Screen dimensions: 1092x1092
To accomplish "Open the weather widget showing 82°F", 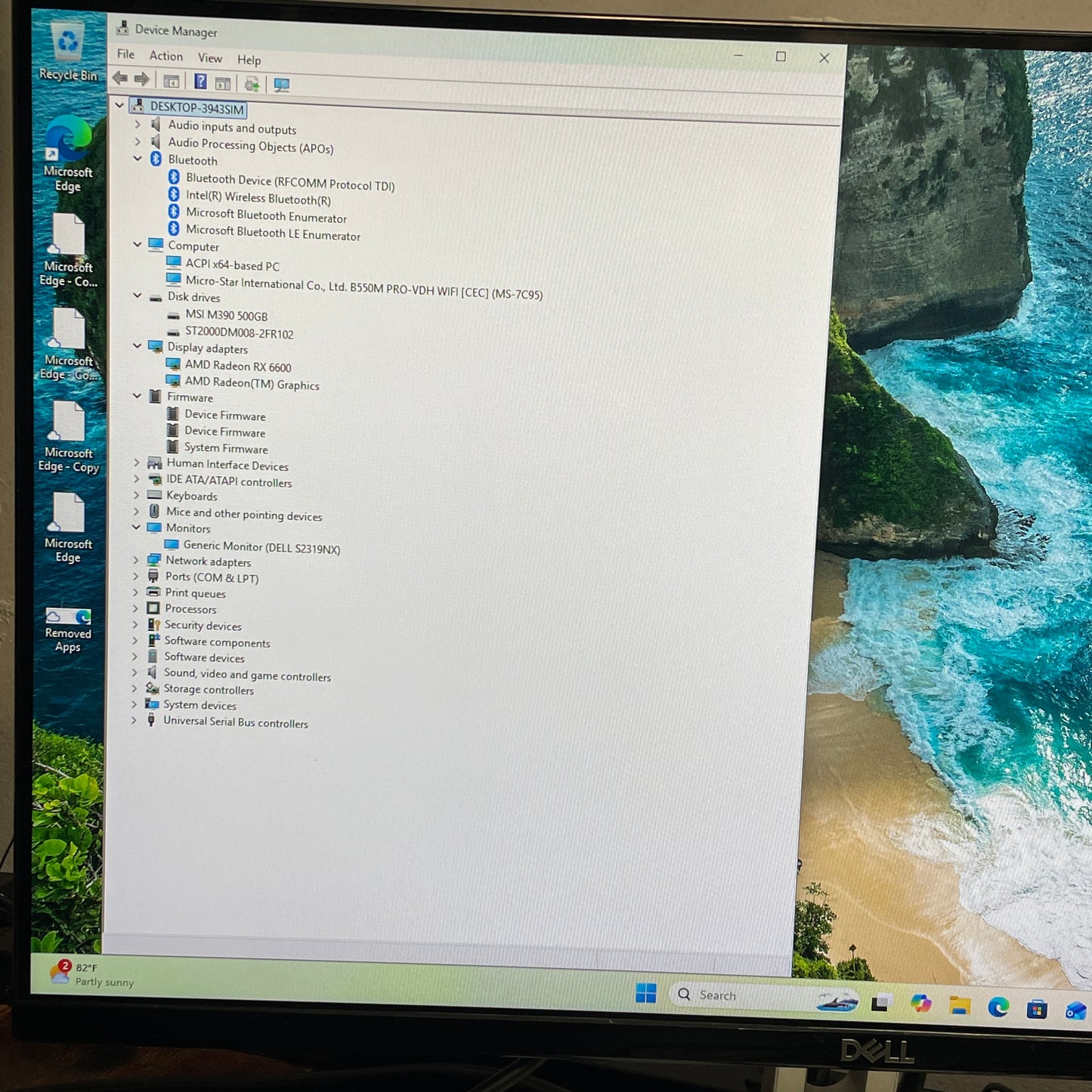I will point(91,973).
